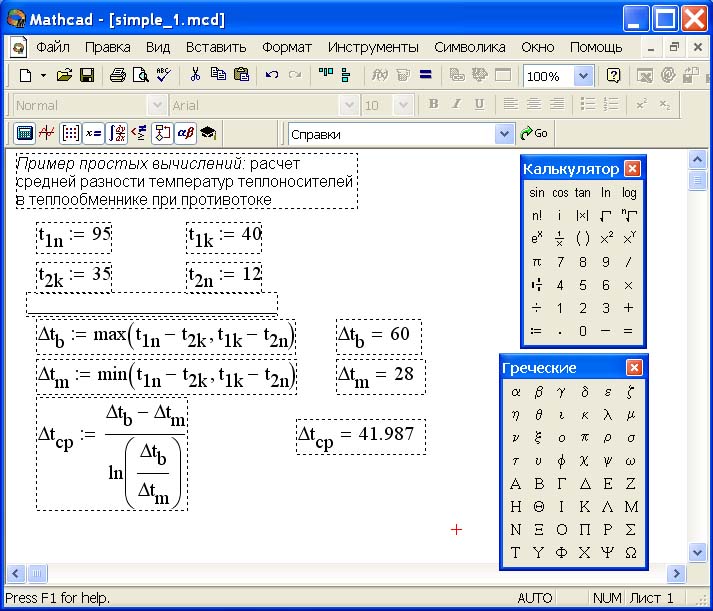Open the Символика menu

[470, 47]
